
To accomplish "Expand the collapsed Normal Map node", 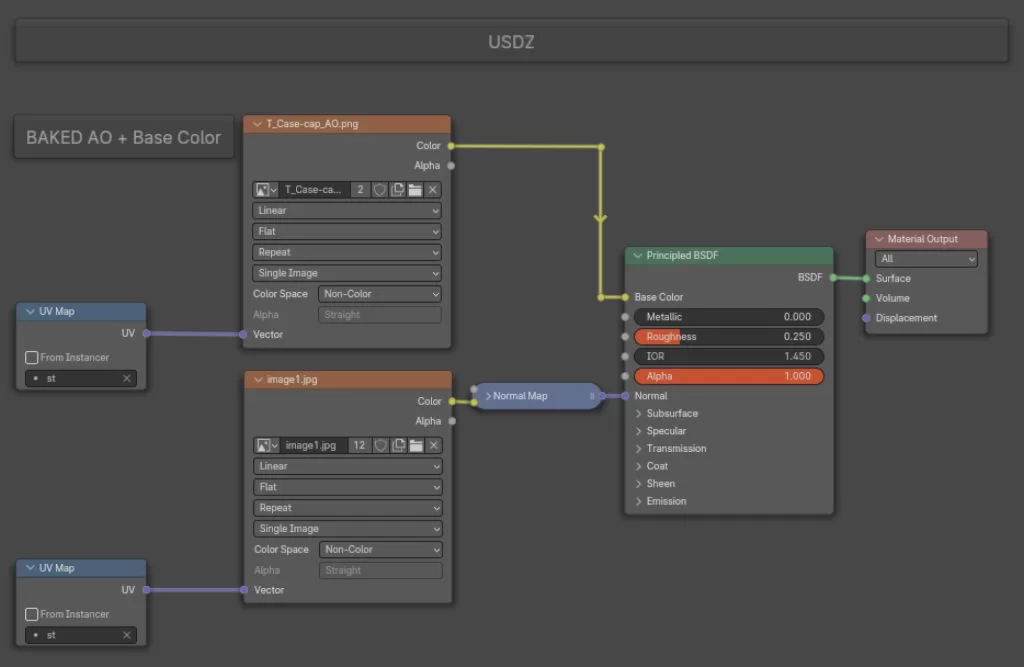I will click(x=488, y=396).
